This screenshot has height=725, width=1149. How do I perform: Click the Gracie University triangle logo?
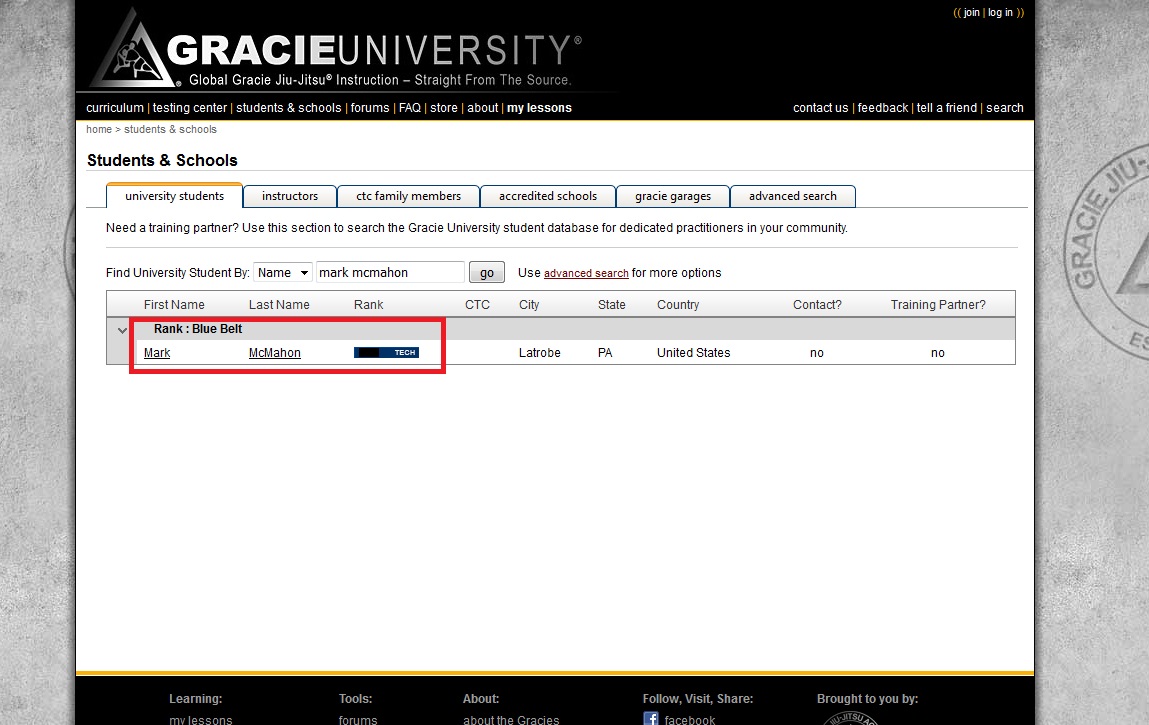[x=134, y=50]
